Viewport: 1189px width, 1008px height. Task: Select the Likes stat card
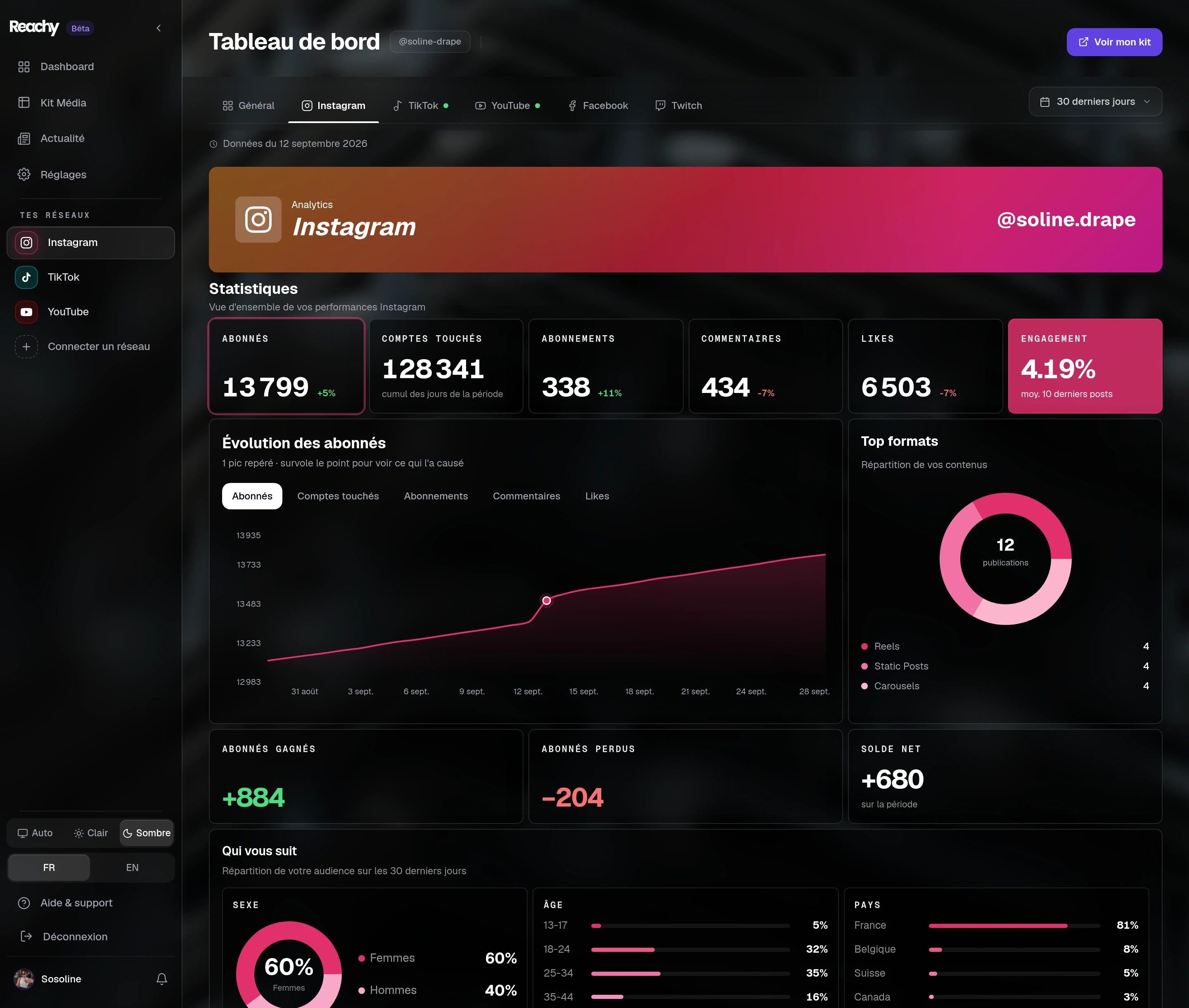[926, 366]
